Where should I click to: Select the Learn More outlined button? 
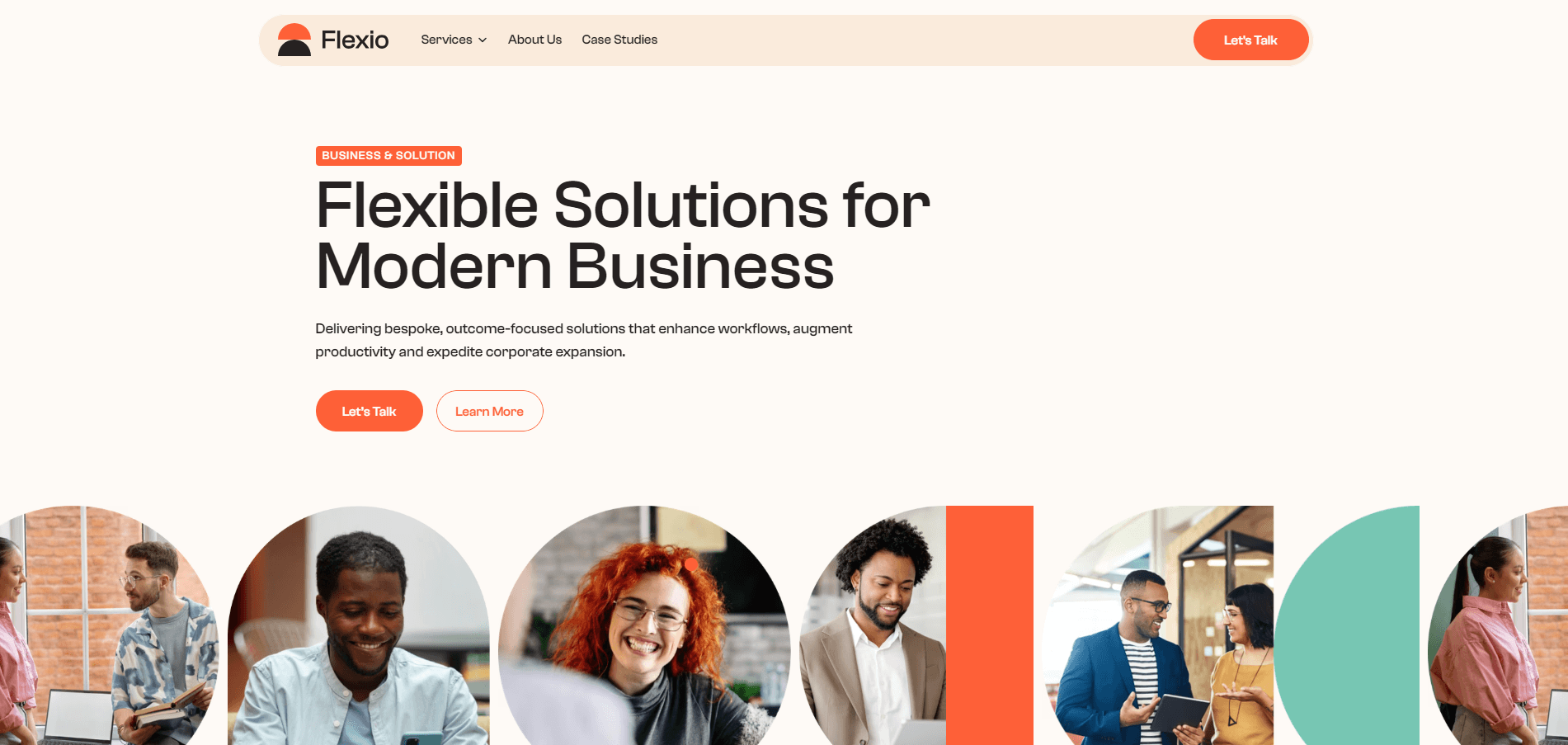pos(489,411)
